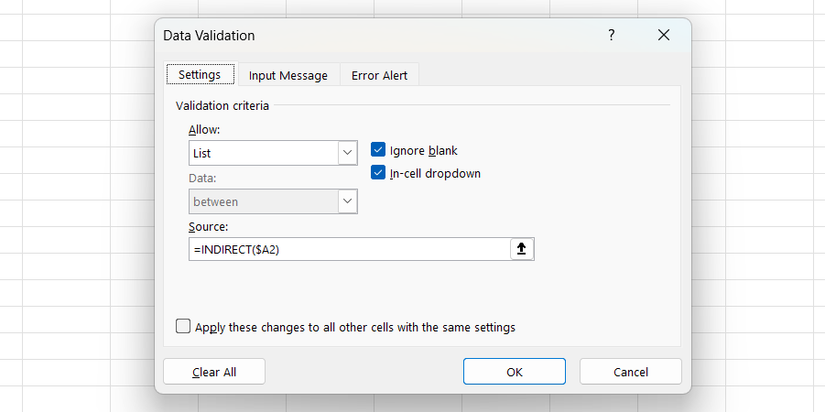The width and height of the screenshot is (825, 412).
Task: Open the Error Alert tab
Action: (379, 75)
